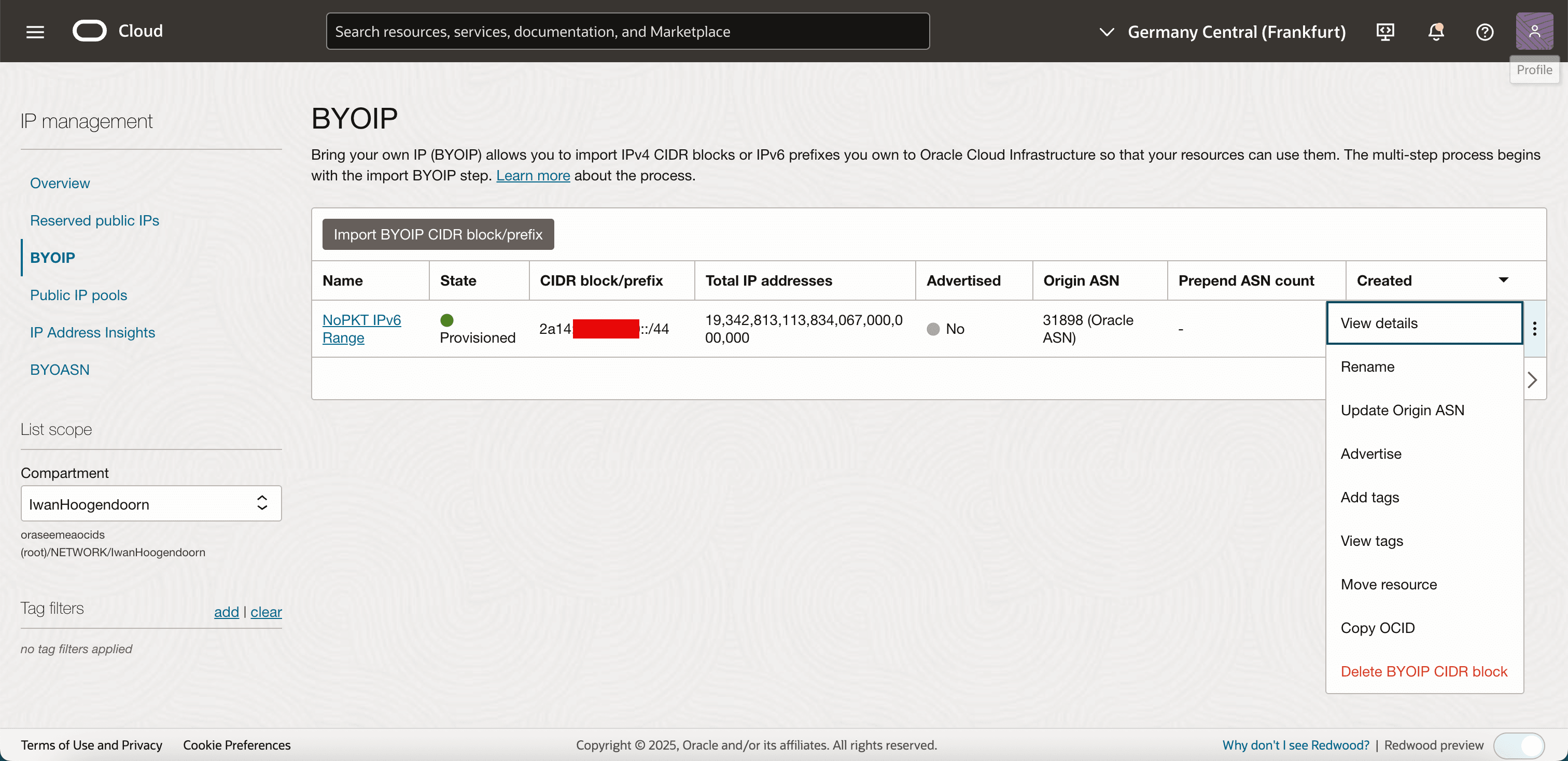The width and height of the screenshot is (1568, 761).
Task: Open the help question mark icon
Action: (1484, 32)
